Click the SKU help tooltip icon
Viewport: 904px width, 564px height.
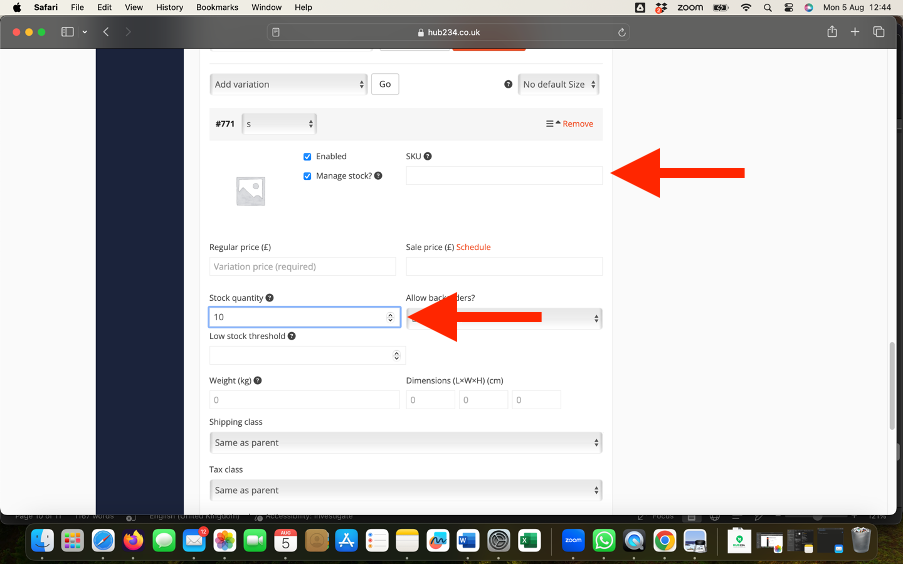coord(428,157)
